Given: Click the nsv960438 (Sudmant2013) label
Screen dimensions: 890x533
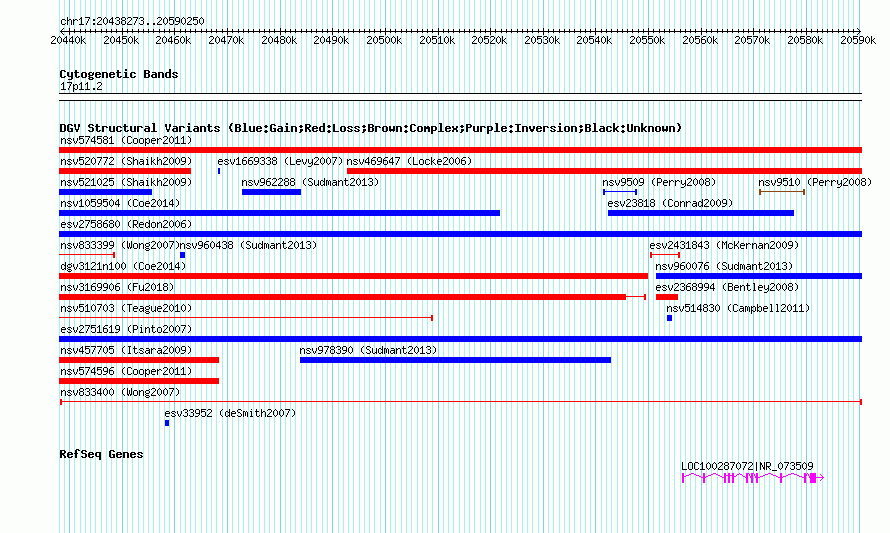Looking at the screenshot, I should (249, 245).
